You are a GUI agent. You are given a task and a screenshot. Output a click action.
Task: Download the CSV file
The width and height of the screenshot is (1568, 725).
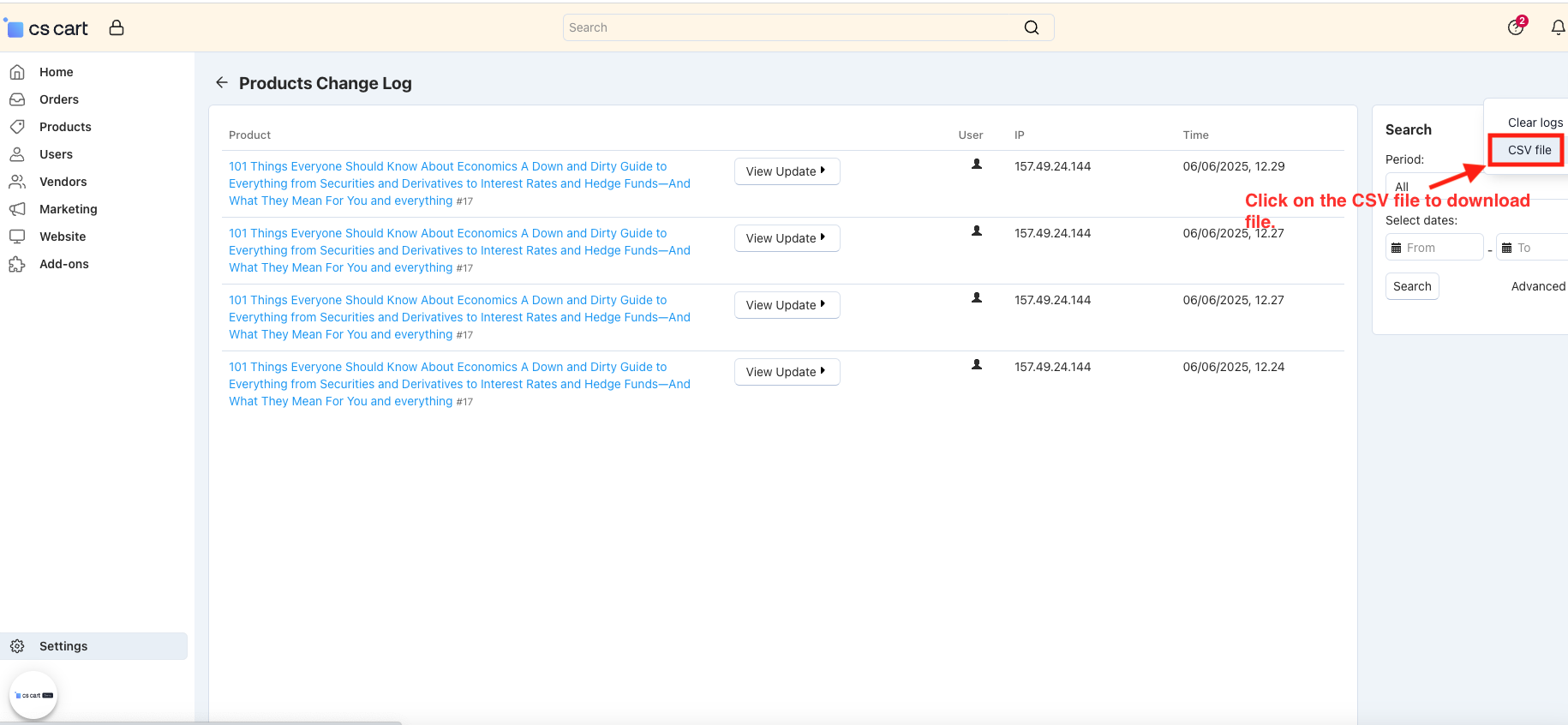click(x=1529, y=150)
